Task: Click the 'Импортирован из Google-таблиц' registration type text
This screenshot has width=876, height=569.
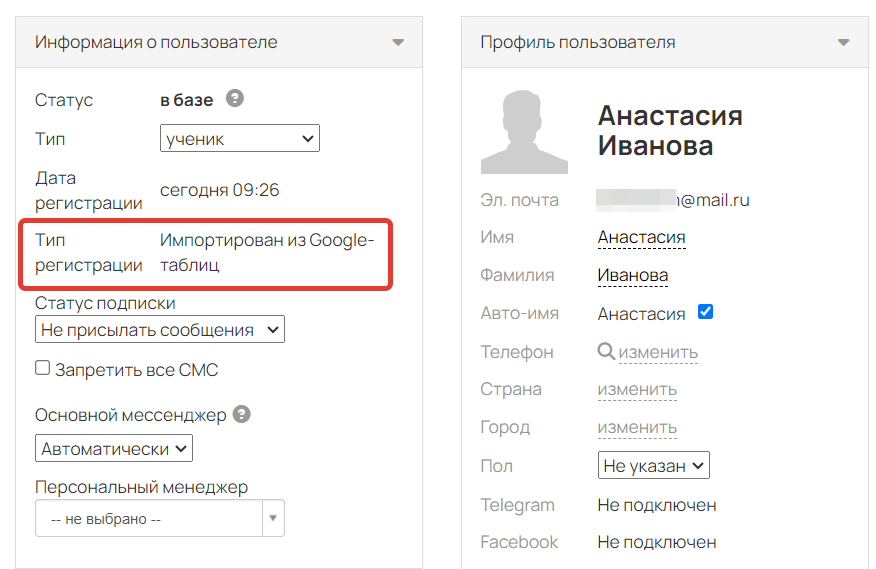Action: pos(267,252)
